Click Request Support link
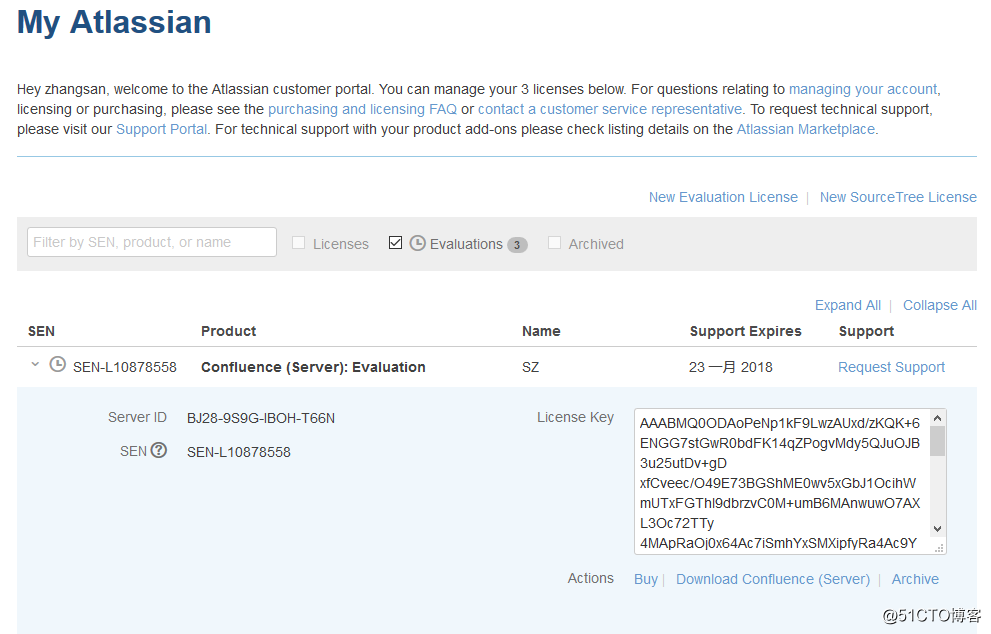 coord(891,367)
